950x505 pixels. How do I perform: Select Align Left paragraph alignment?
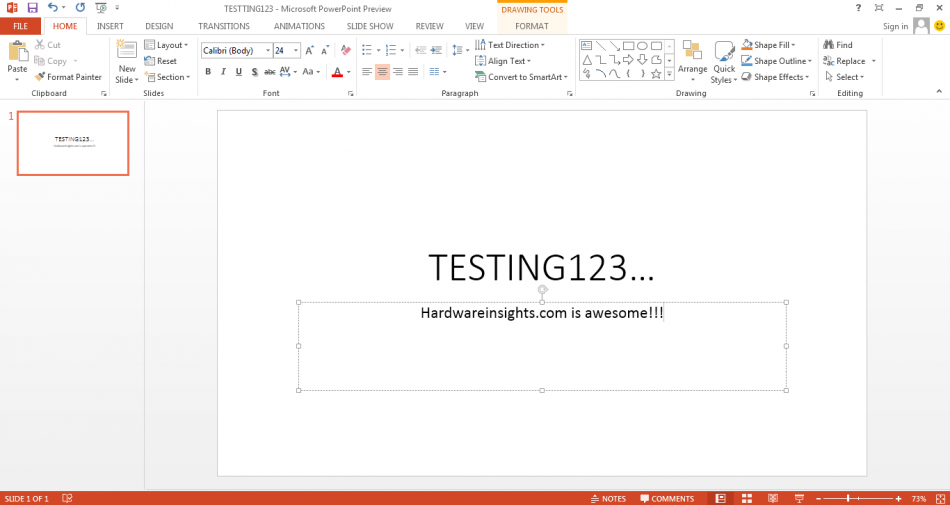367,71
